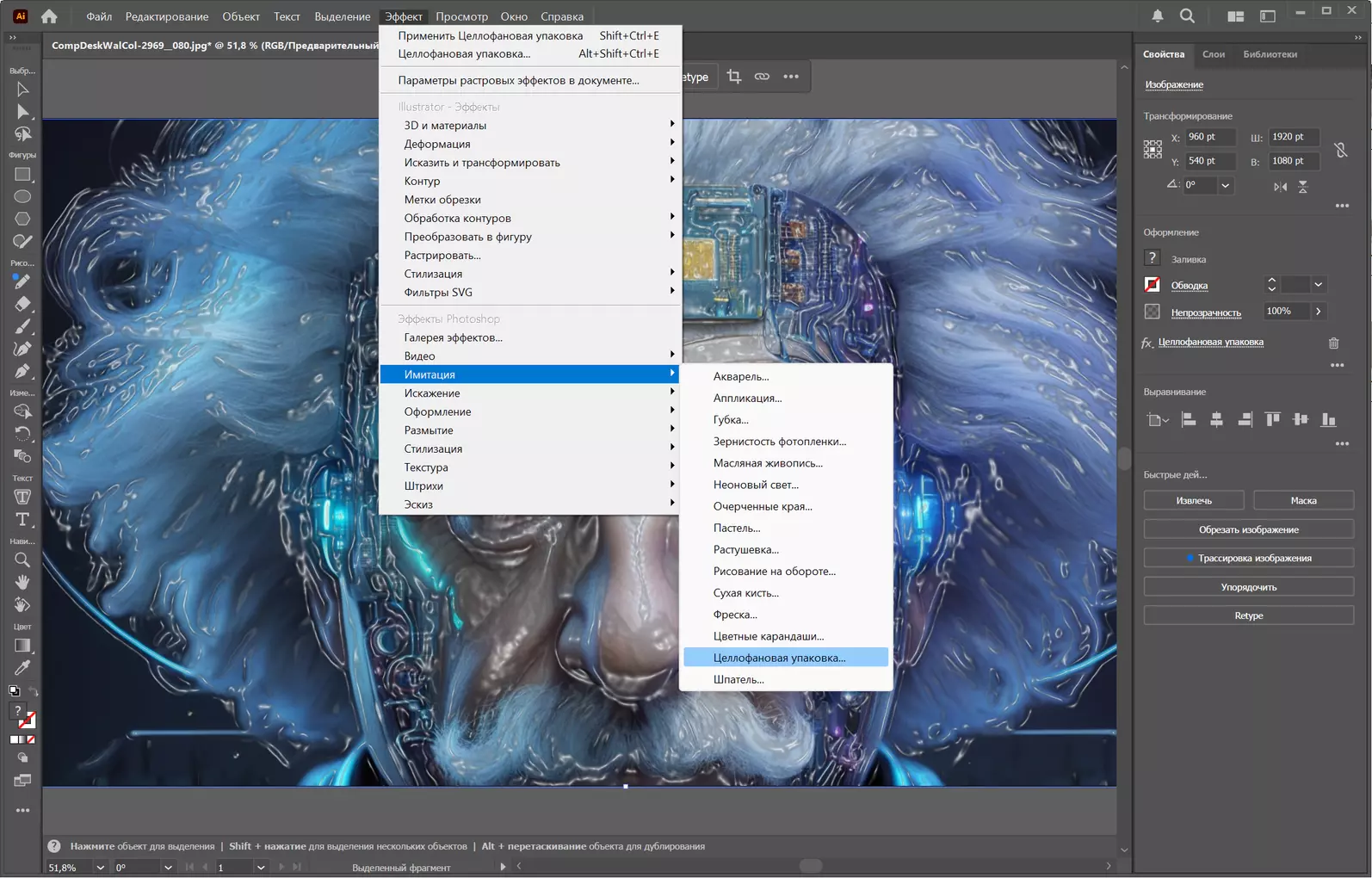Click the width field 1920 pt

tap(1295, 137)
